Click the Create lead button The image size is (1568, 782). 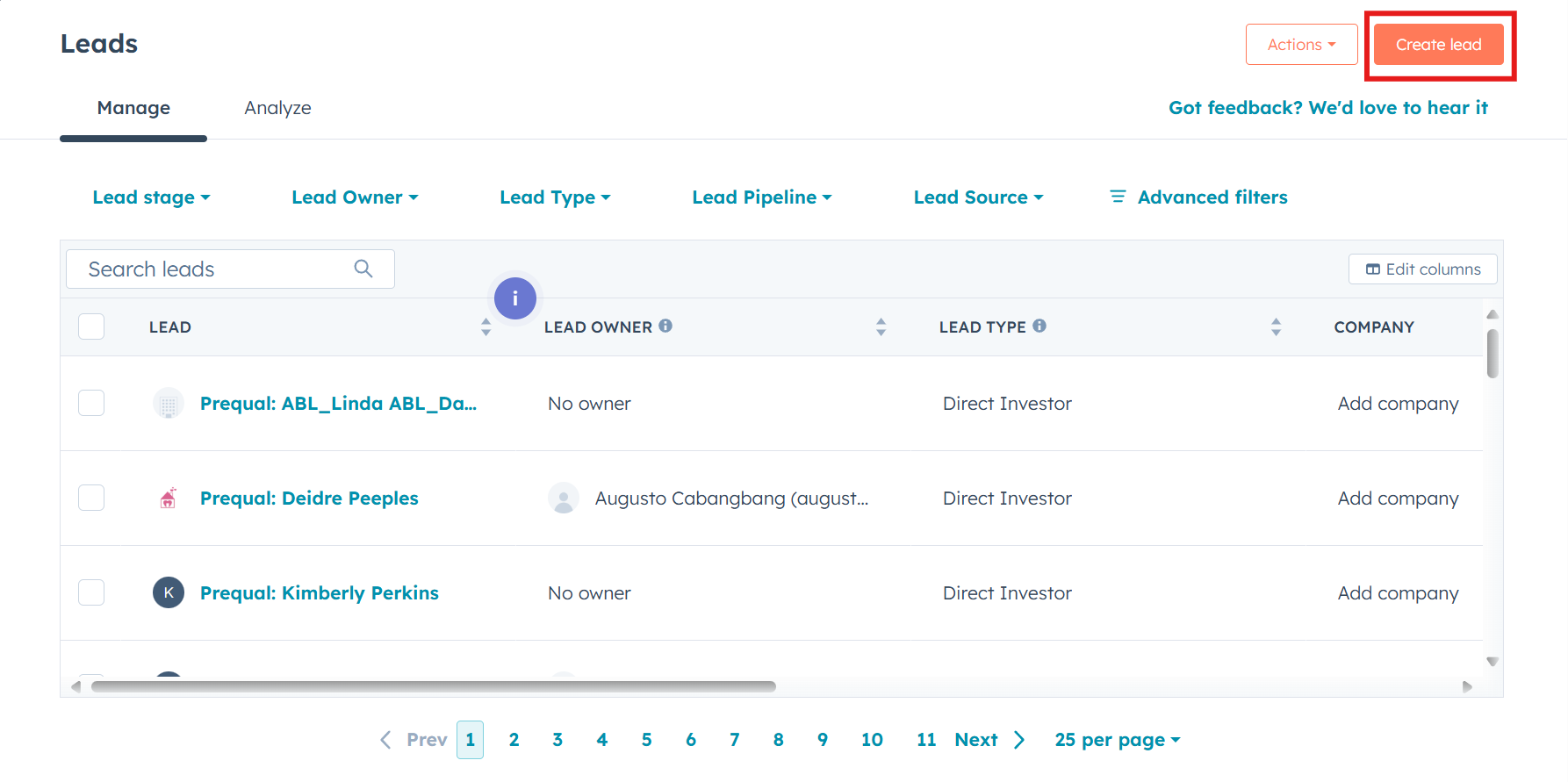click(1438, 45)
